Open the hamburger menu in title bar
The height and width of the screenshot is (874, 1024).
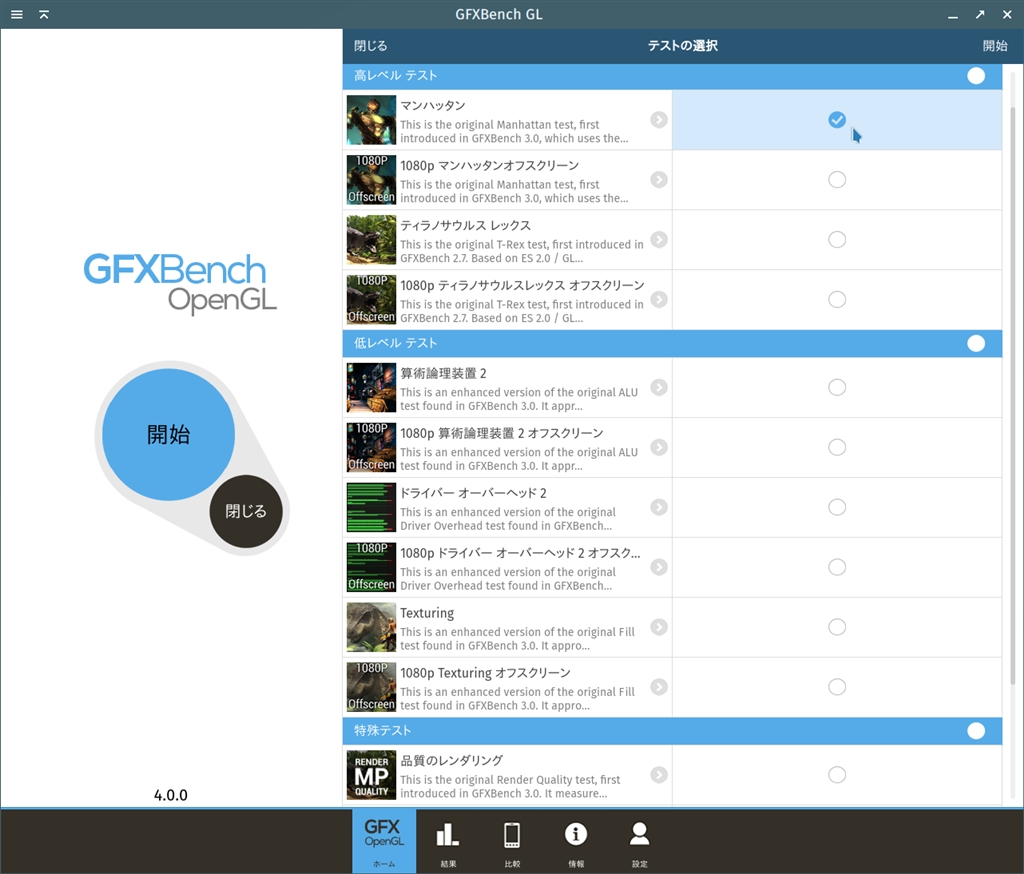tap(17, 14)
